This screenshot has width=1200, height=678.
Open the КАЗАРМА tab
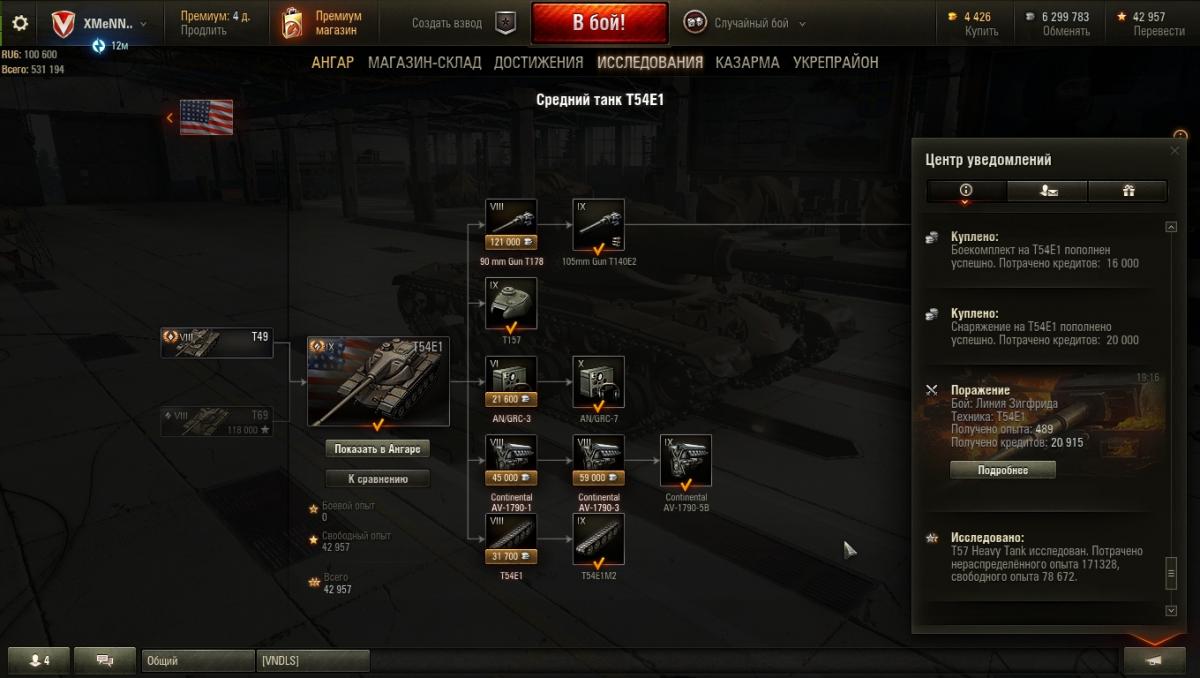tap(747, 62)
